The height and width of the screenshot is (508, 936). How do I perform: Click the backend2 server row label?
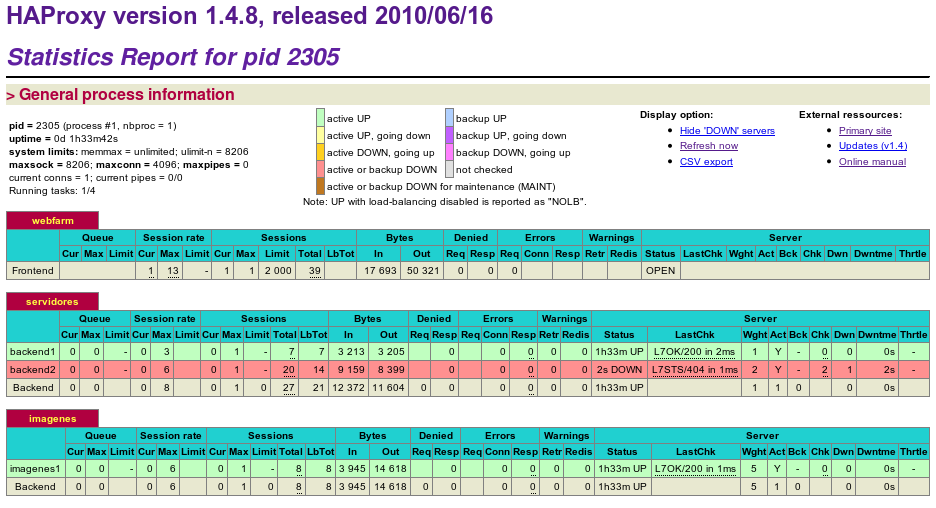[x=33, y=370]
